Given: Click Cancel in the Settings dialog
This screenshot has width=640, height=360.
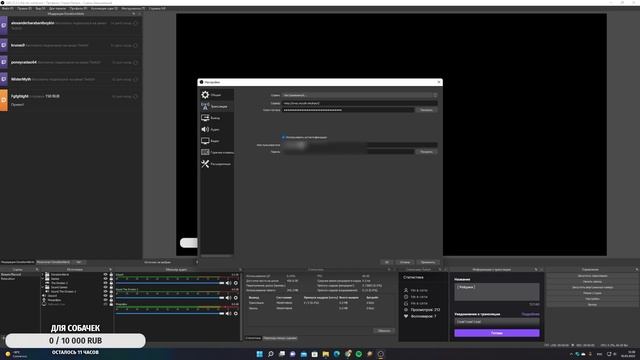Looking at the screenshot, I should 404,262.
